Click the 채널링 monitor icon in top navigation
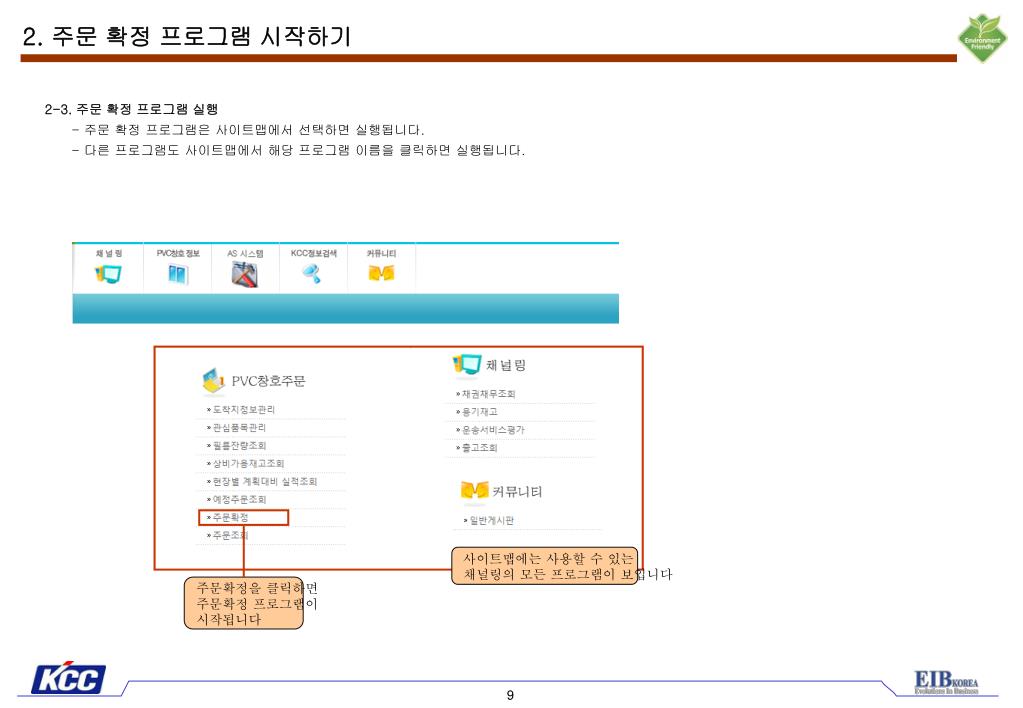1023x708 pixels. click(108, 274)
